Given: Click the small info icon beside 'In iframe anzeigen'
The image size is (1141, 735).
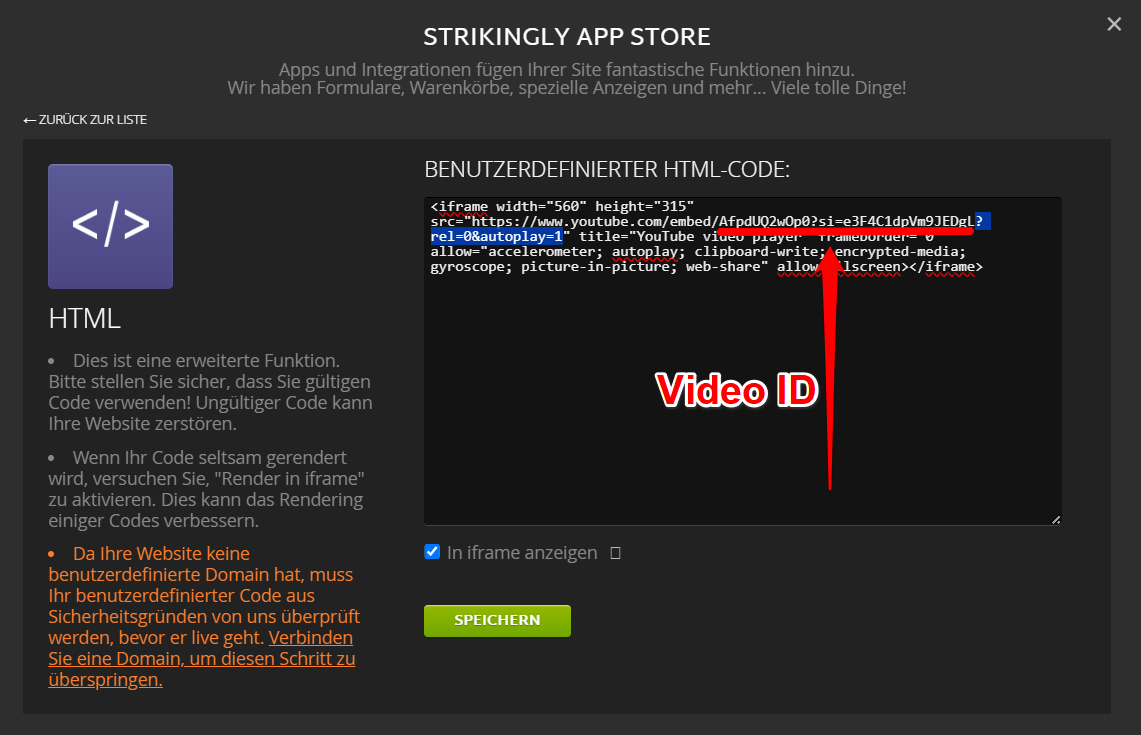Looking at the screenshot, I should [x=616, y=553].
